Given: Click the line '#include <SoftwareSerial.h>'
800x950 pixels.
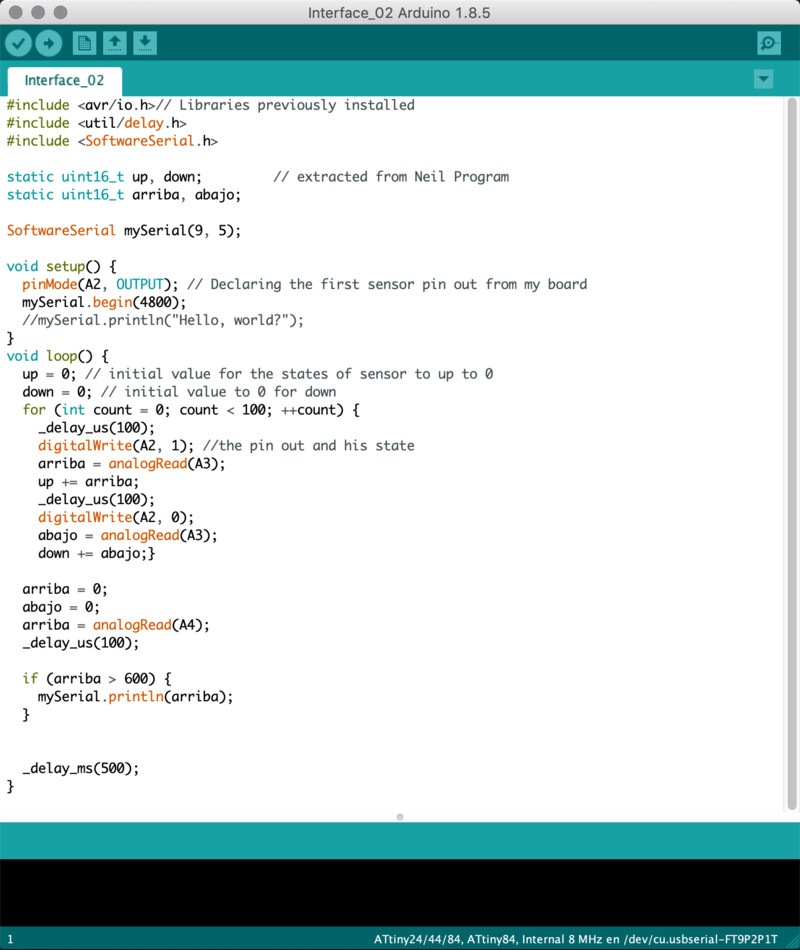Looking at the screenshot, I should pos(112,141).
